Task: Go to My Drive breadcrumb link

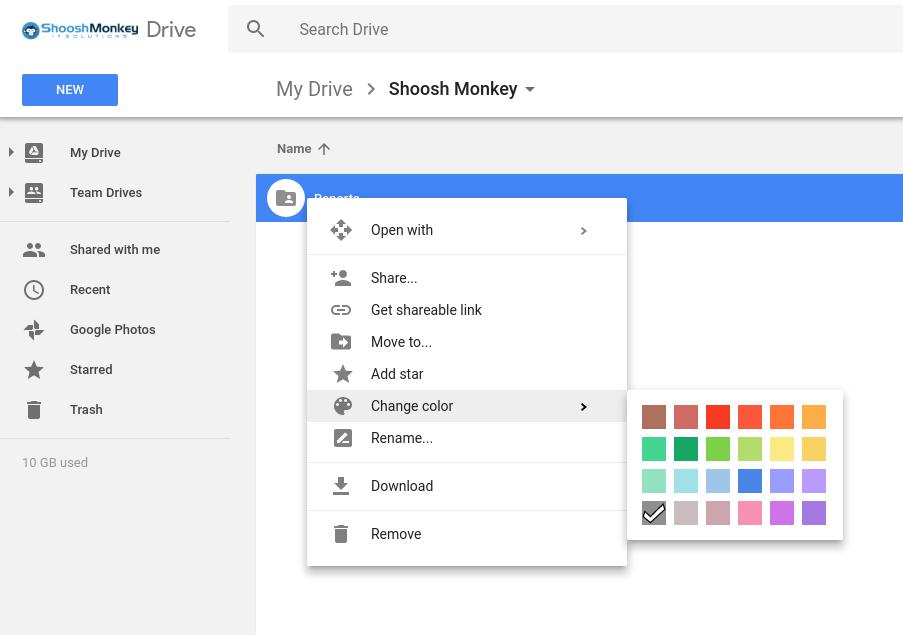Action: (x=314, y=89)
